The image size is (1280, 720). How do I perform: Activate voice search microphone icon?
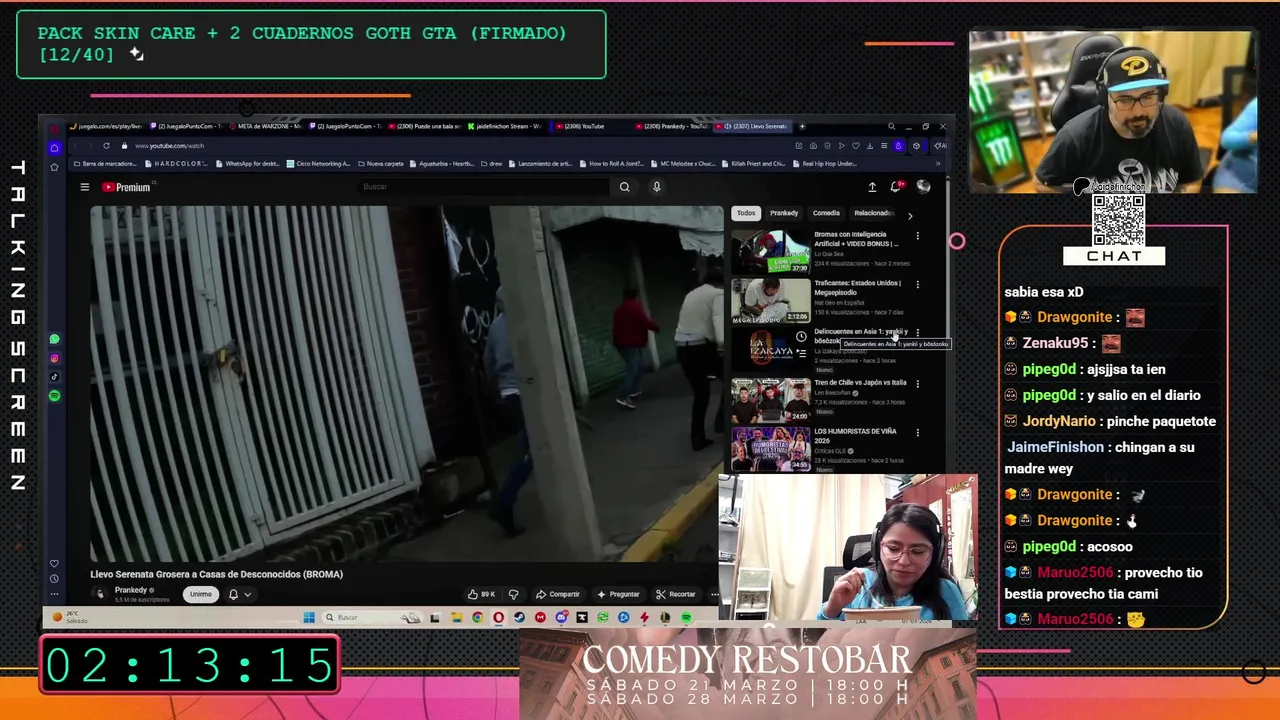(x=656, y=187)
